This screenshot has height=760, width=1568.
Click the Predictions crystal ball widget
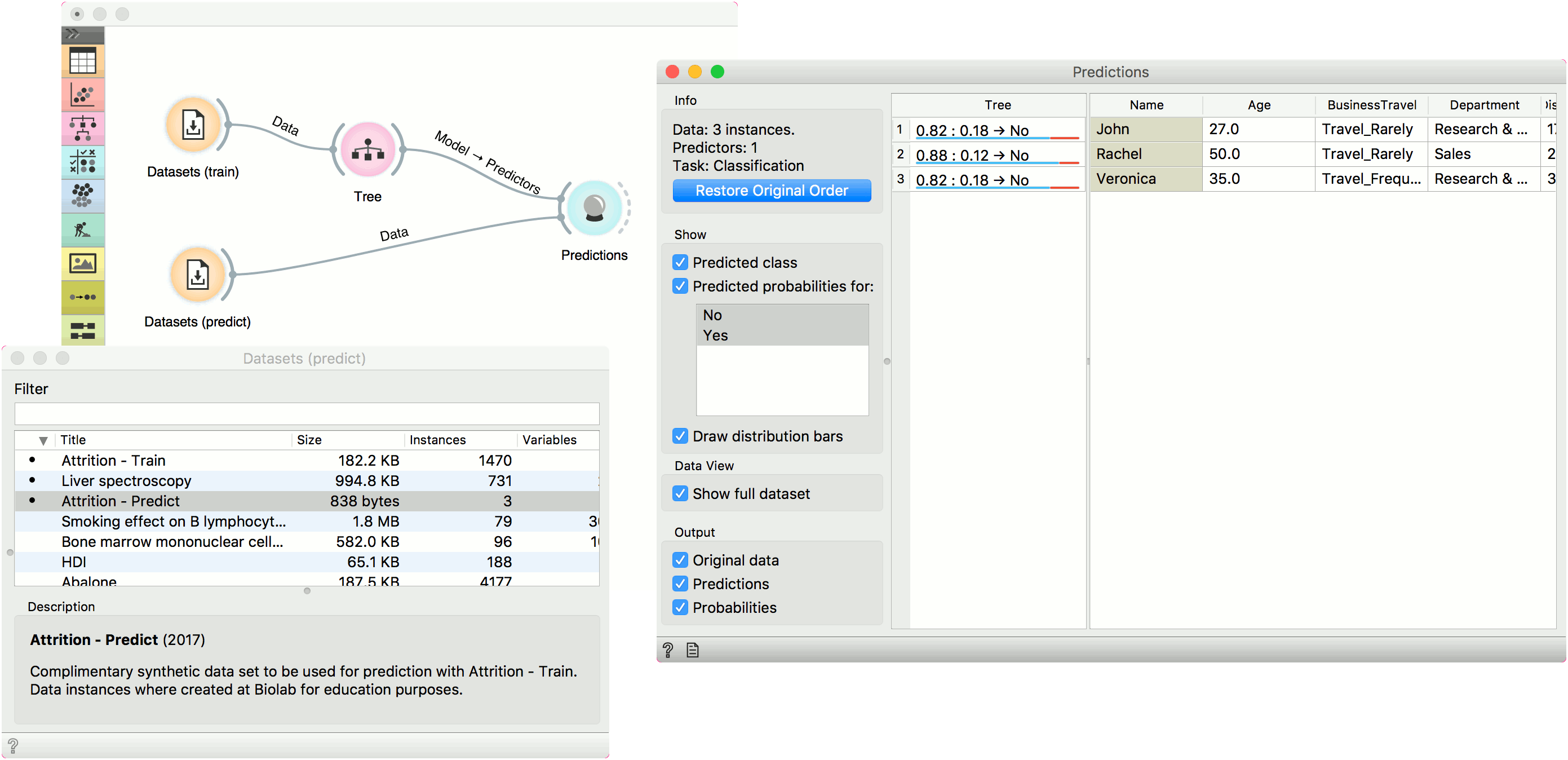(x=594, y=207)
